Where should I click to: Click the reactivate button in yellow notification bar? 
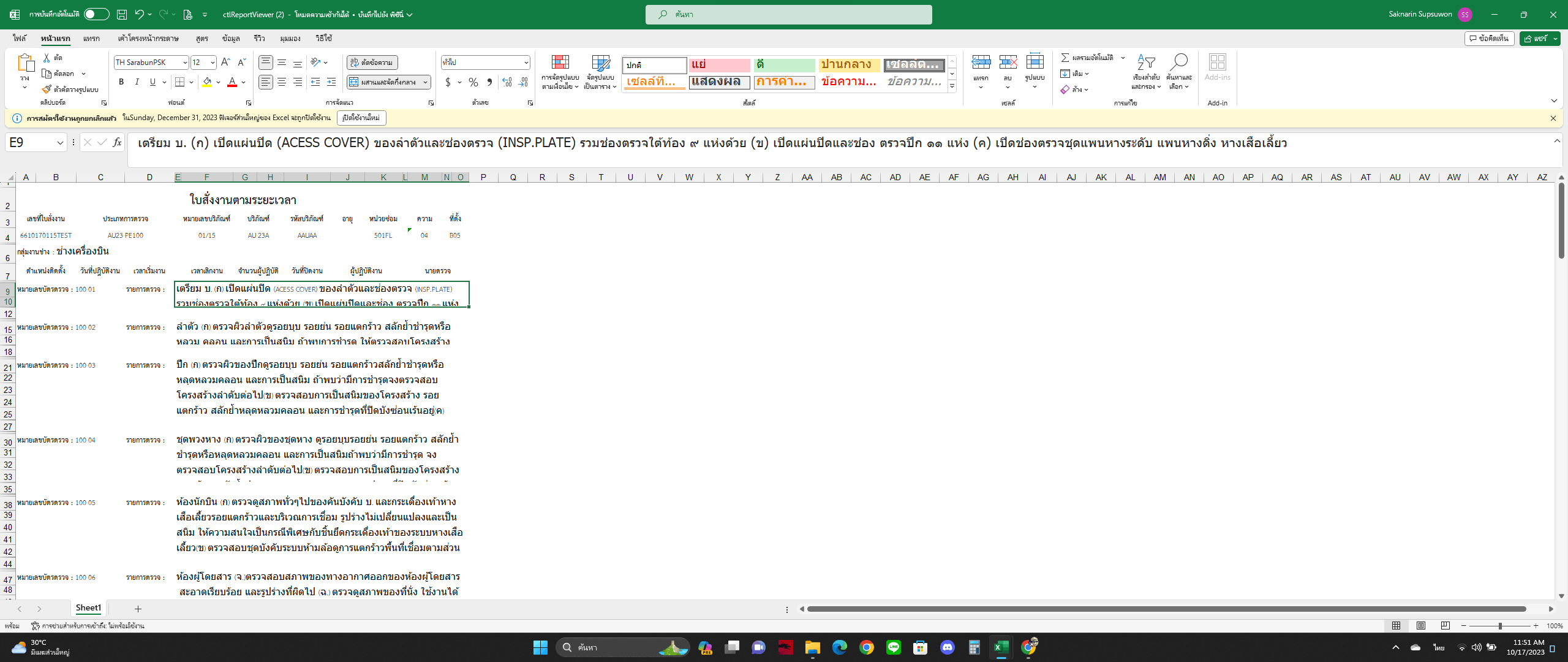[x=361, y=118]
